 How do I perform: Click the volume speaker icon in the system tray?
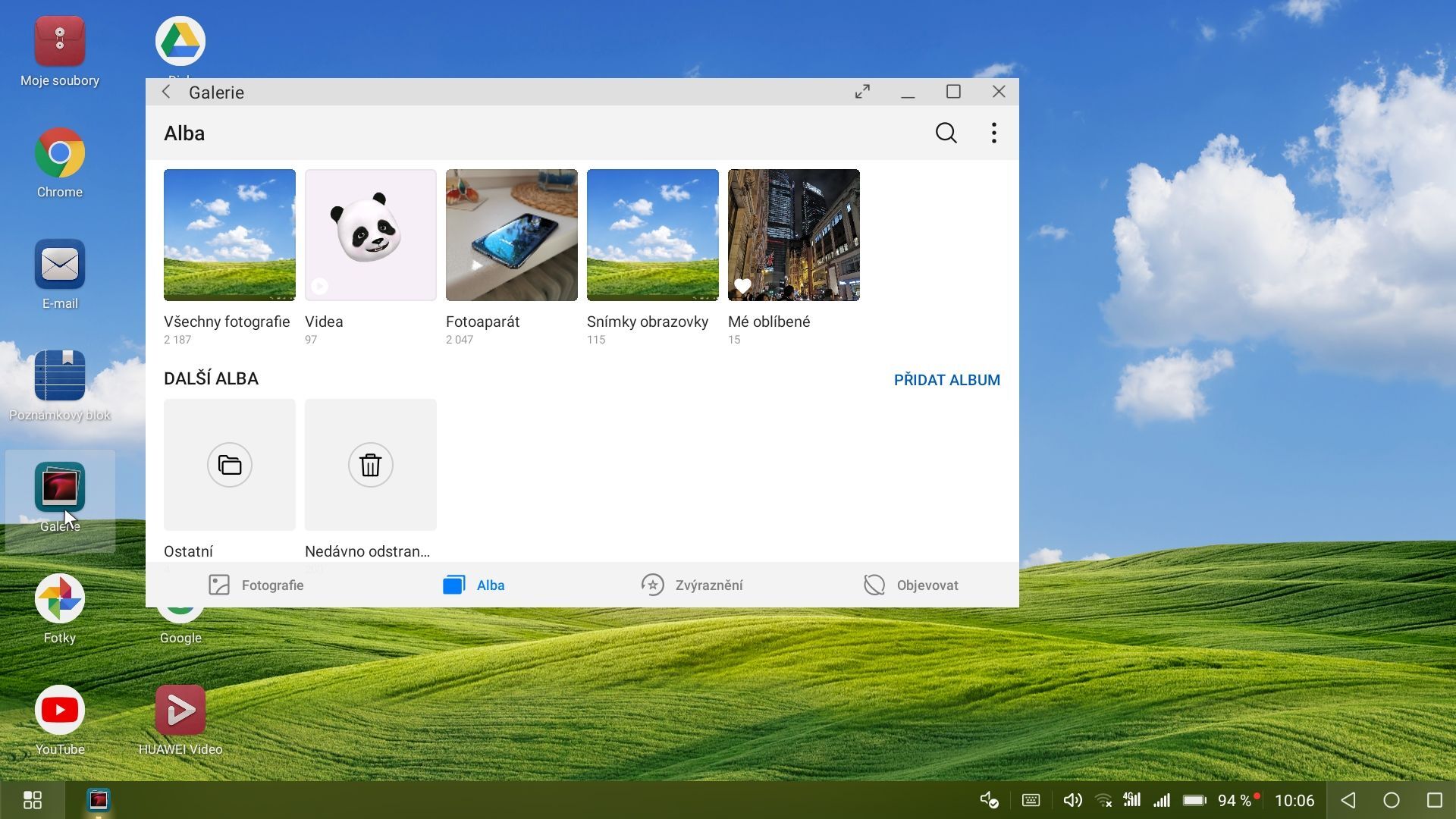(x=1072, y=800)
